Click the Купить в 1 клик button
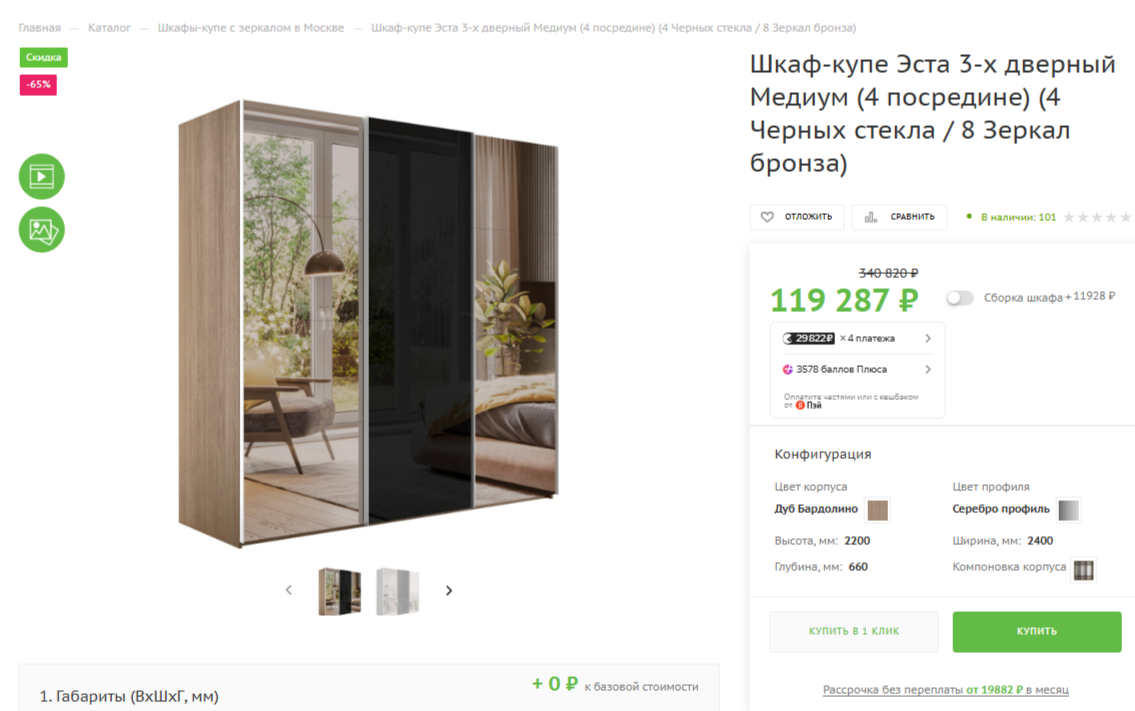This screenshot has height=711, width=1135. pos(854,631)
